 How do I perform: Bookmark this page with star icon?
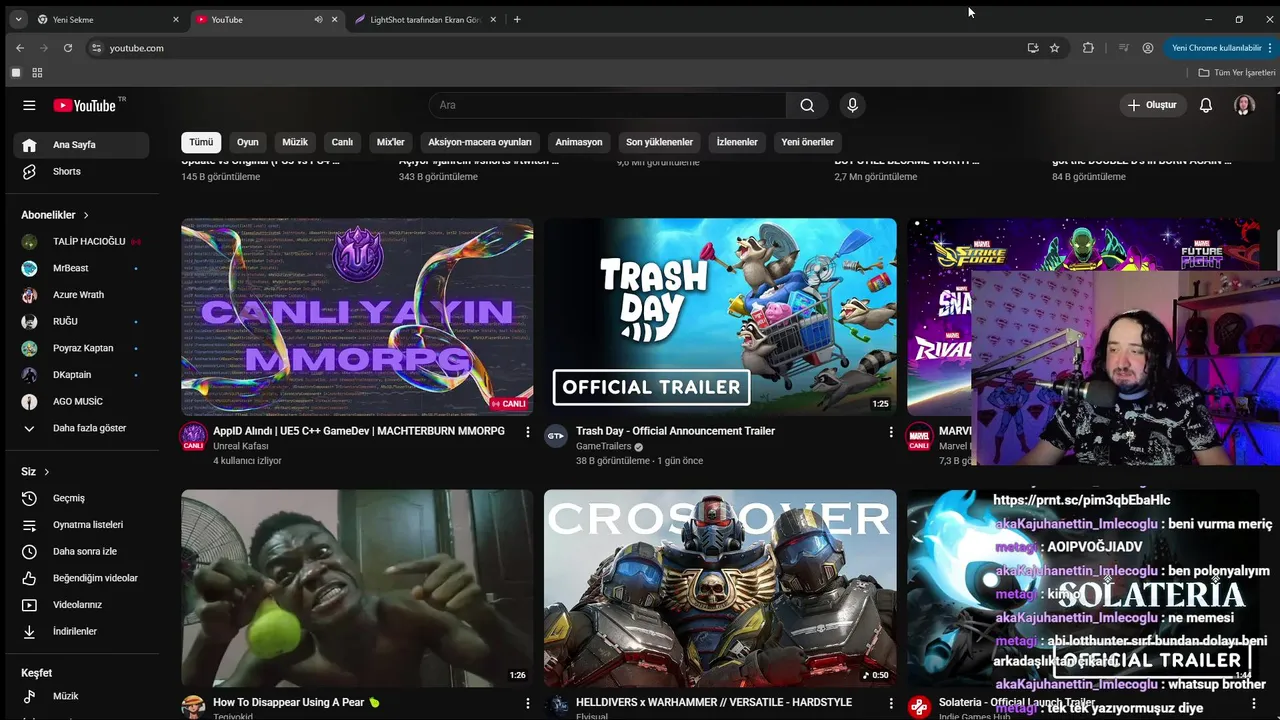1054,48
